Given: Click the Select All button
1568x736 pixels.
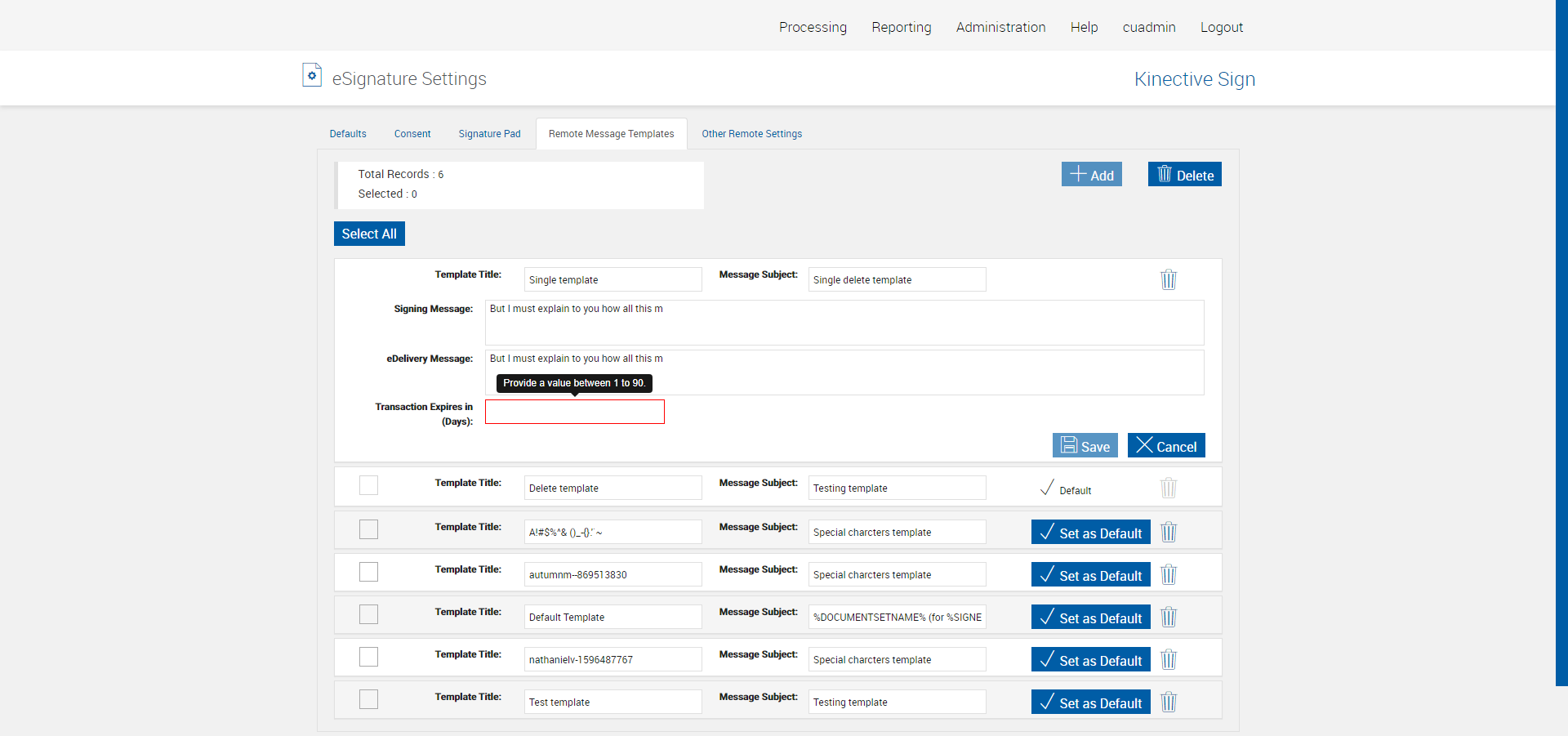Looking at the screenshot, I should pyautogui.click(x=369, y=234).
